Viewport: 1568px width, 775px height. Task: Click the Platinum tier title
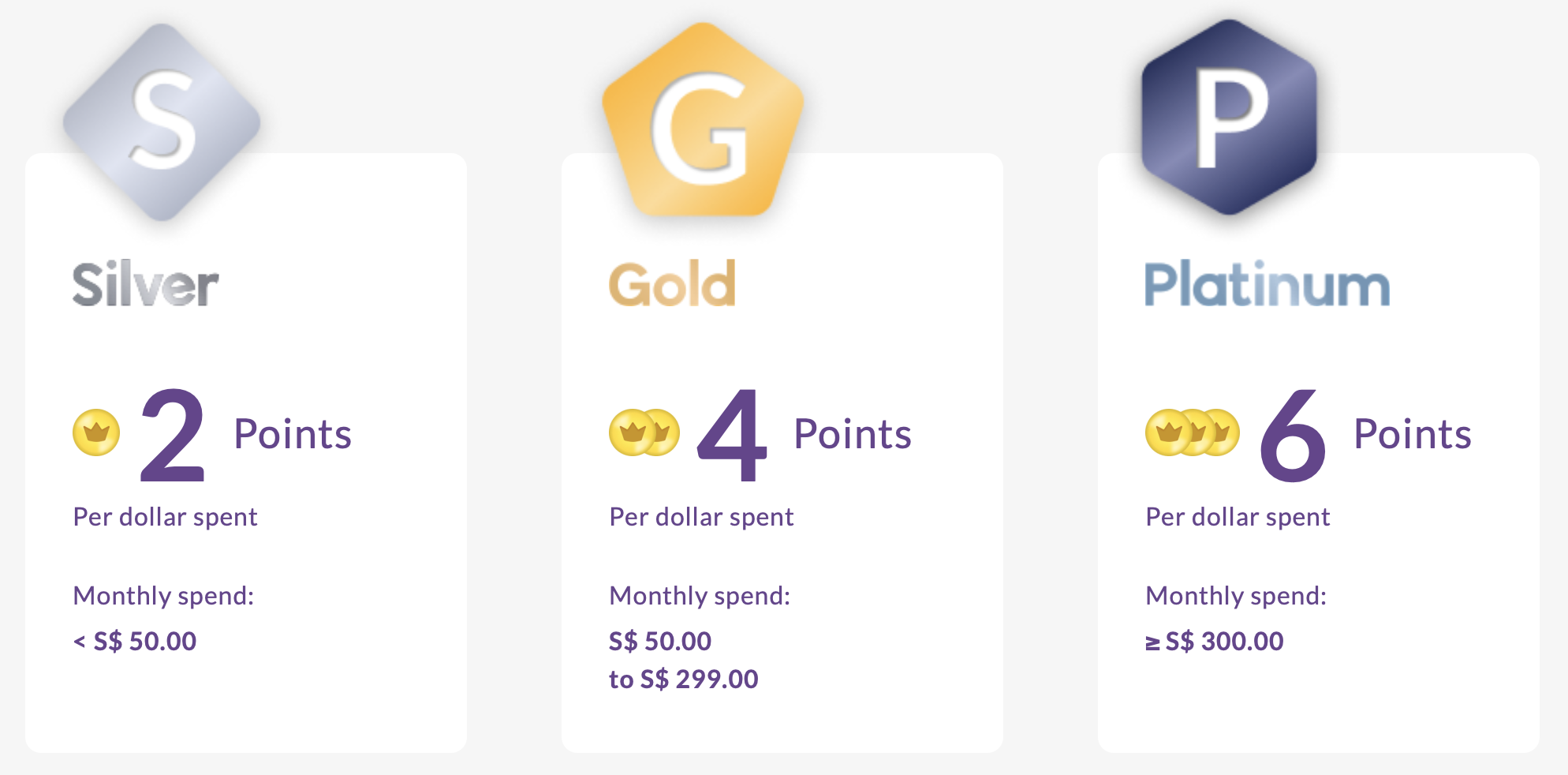1267,284
